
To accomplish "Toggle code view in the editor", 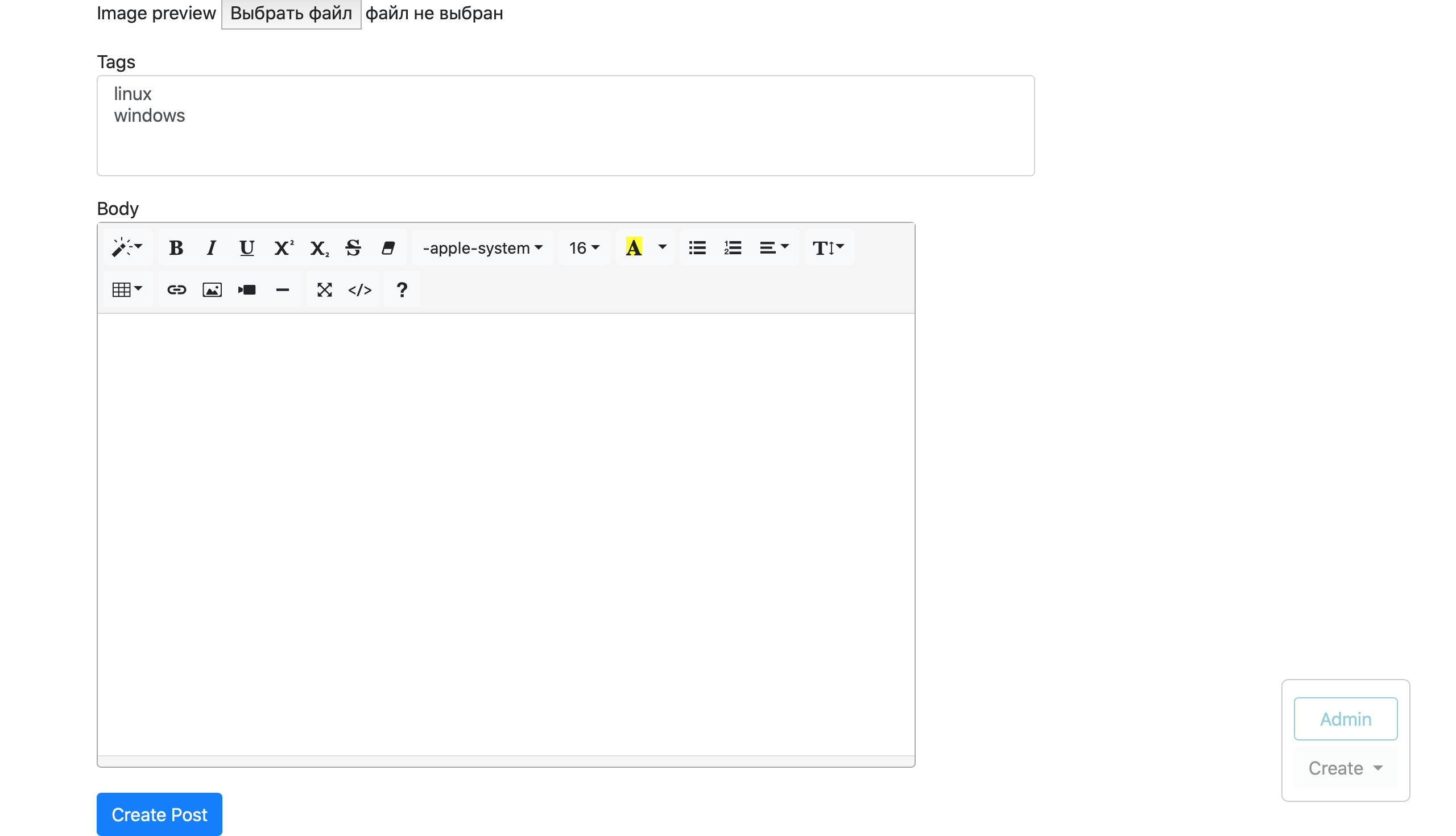I will tap(360, 289).
